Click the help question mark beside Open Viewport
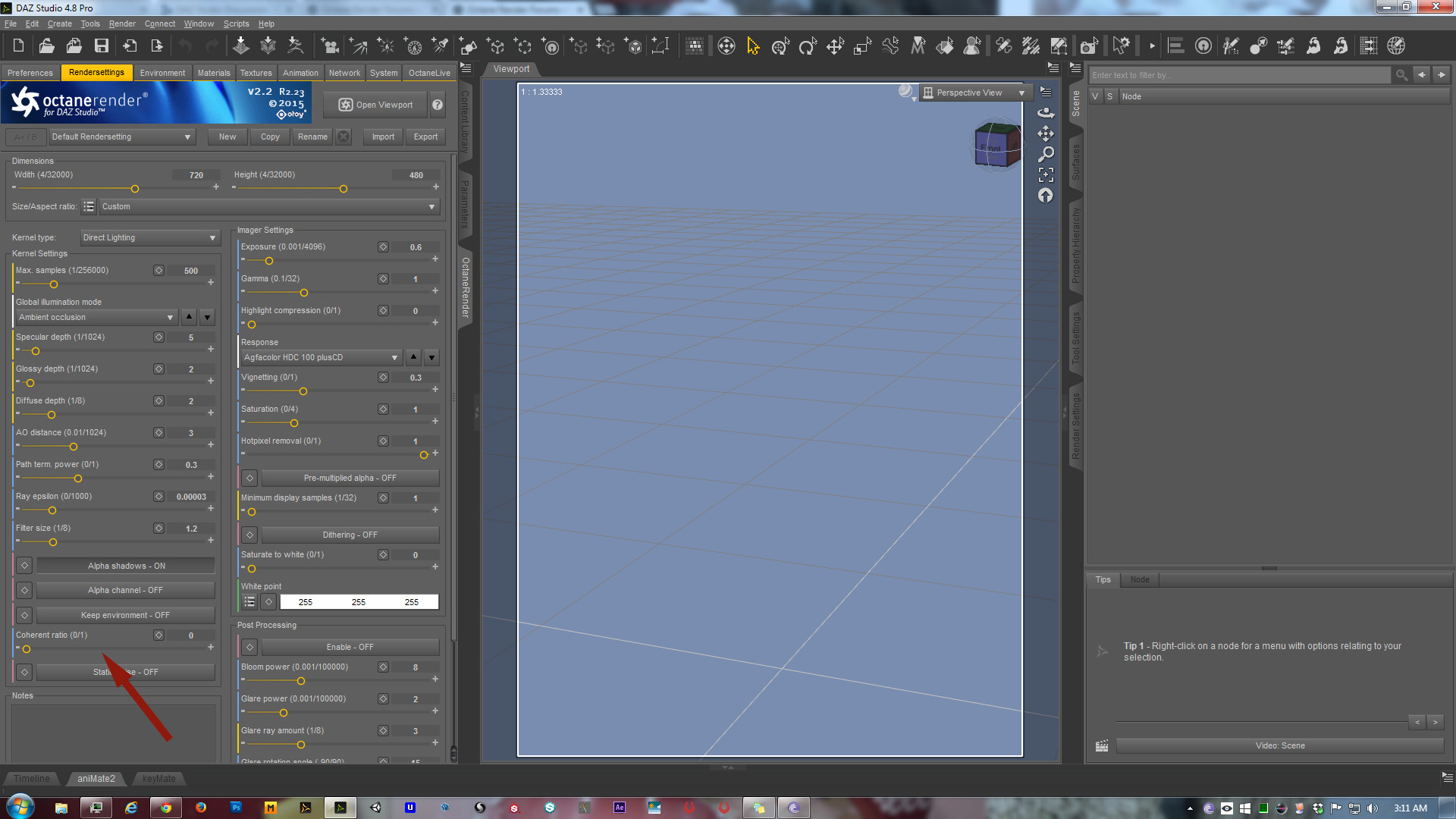Screen dimensions: 1456x819 click(438, 105)
